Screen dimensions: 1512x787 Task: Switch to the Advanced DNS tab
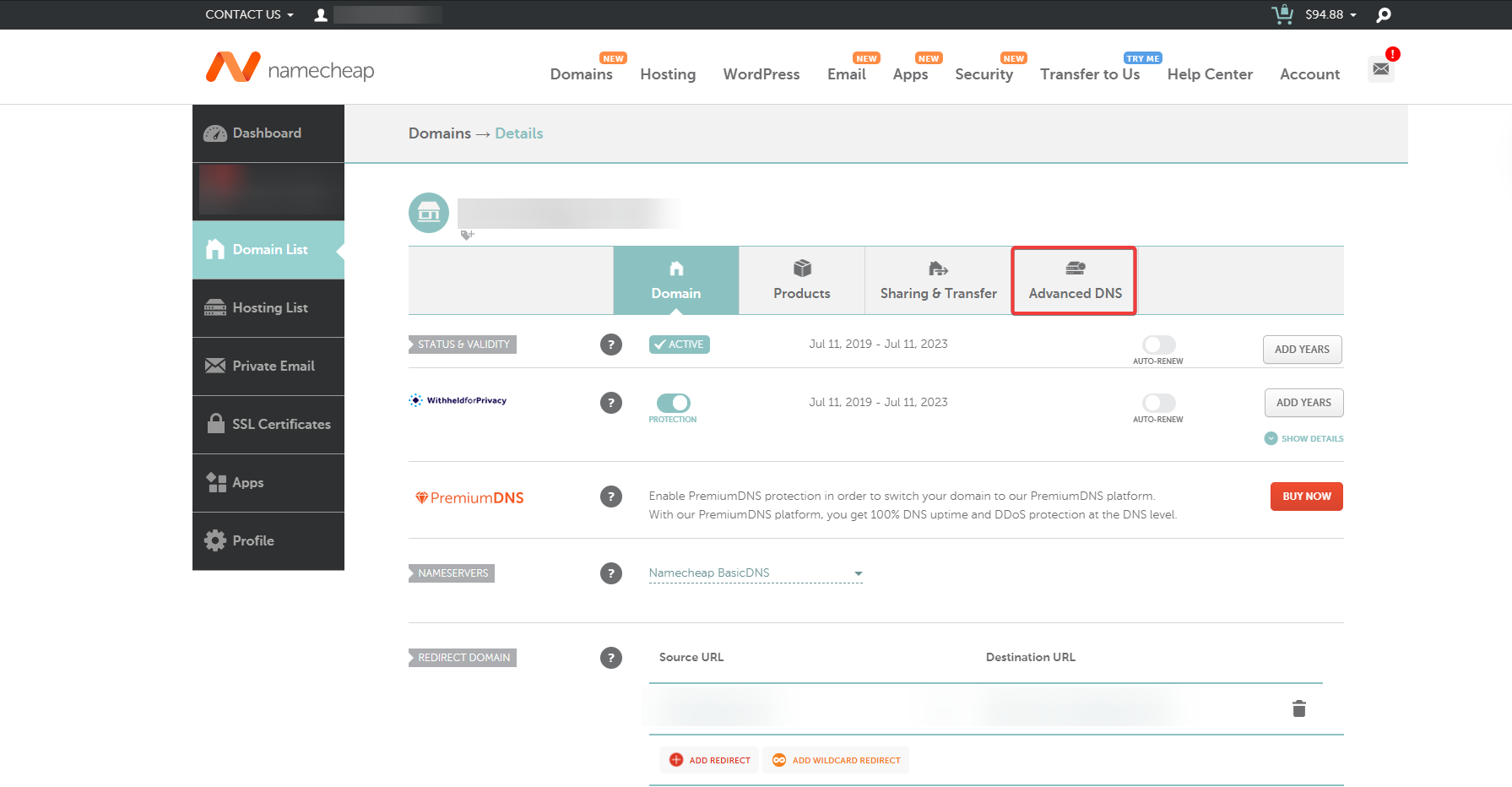click(x=1075, y=280)
